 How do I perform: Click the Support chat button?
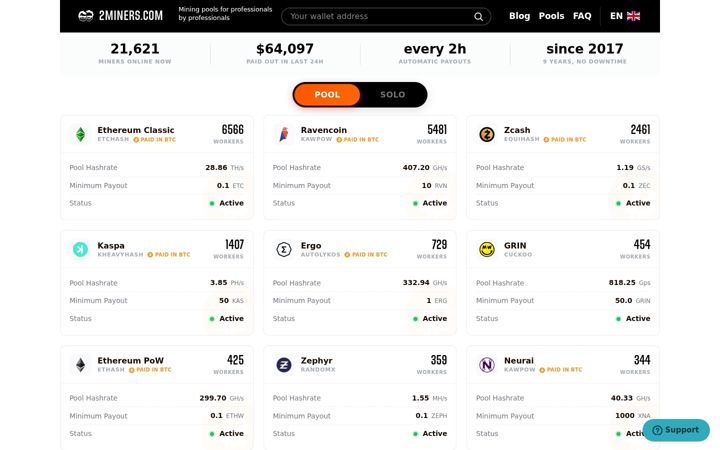pos(676,430)
